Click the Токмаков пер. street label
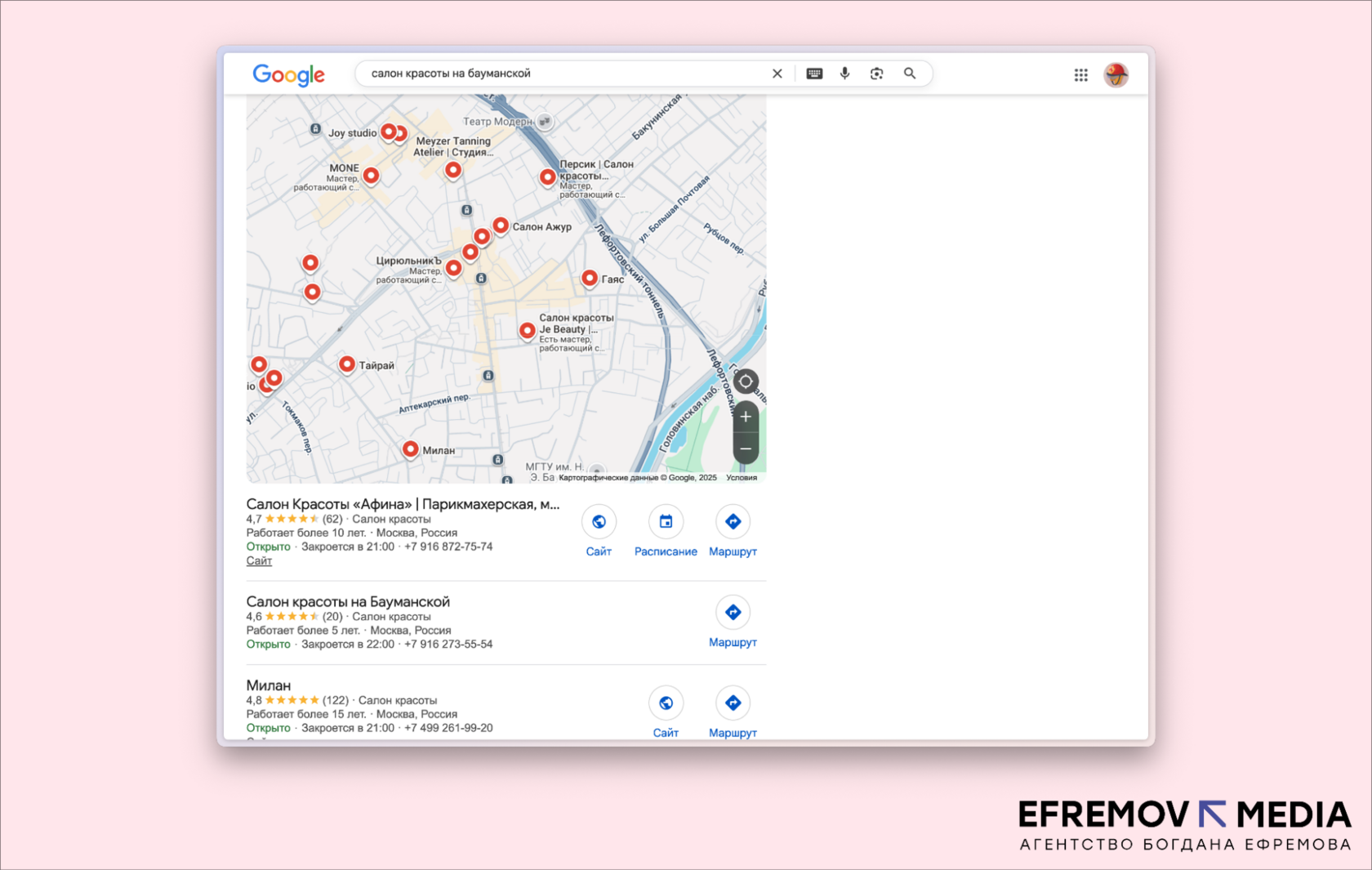Image resolution: width=1372 pixels, height=870 pixels. (298, 427)
